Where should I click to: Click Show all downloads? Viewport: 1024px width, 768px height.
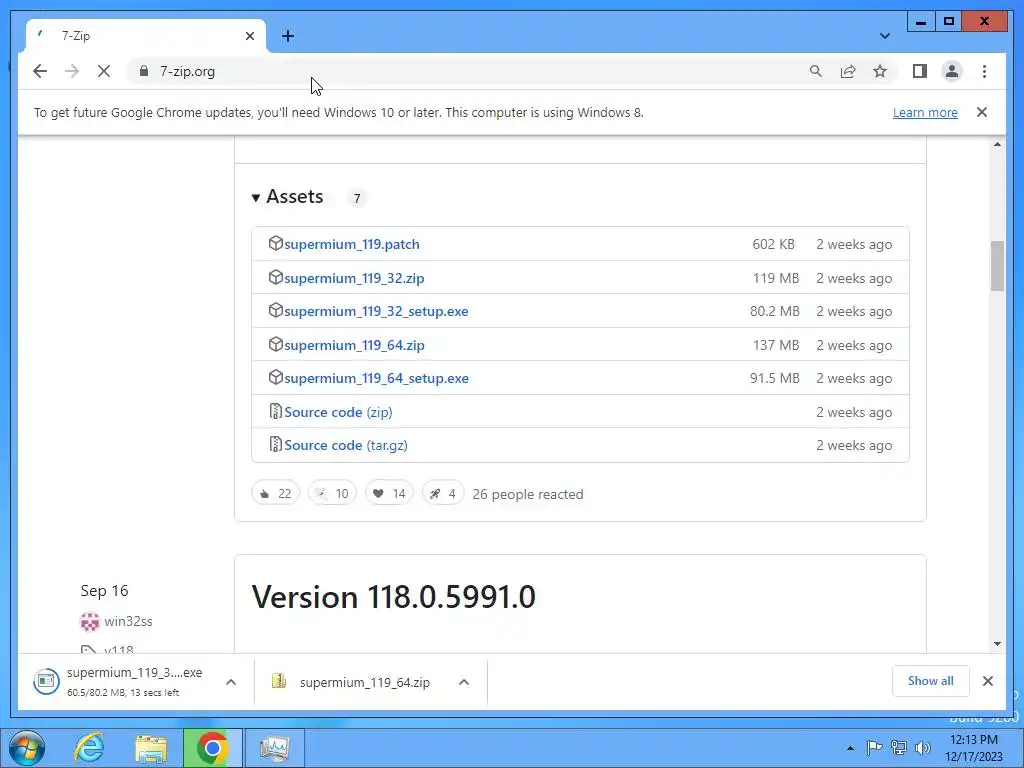pyautogui.click(x=931, y=681)
